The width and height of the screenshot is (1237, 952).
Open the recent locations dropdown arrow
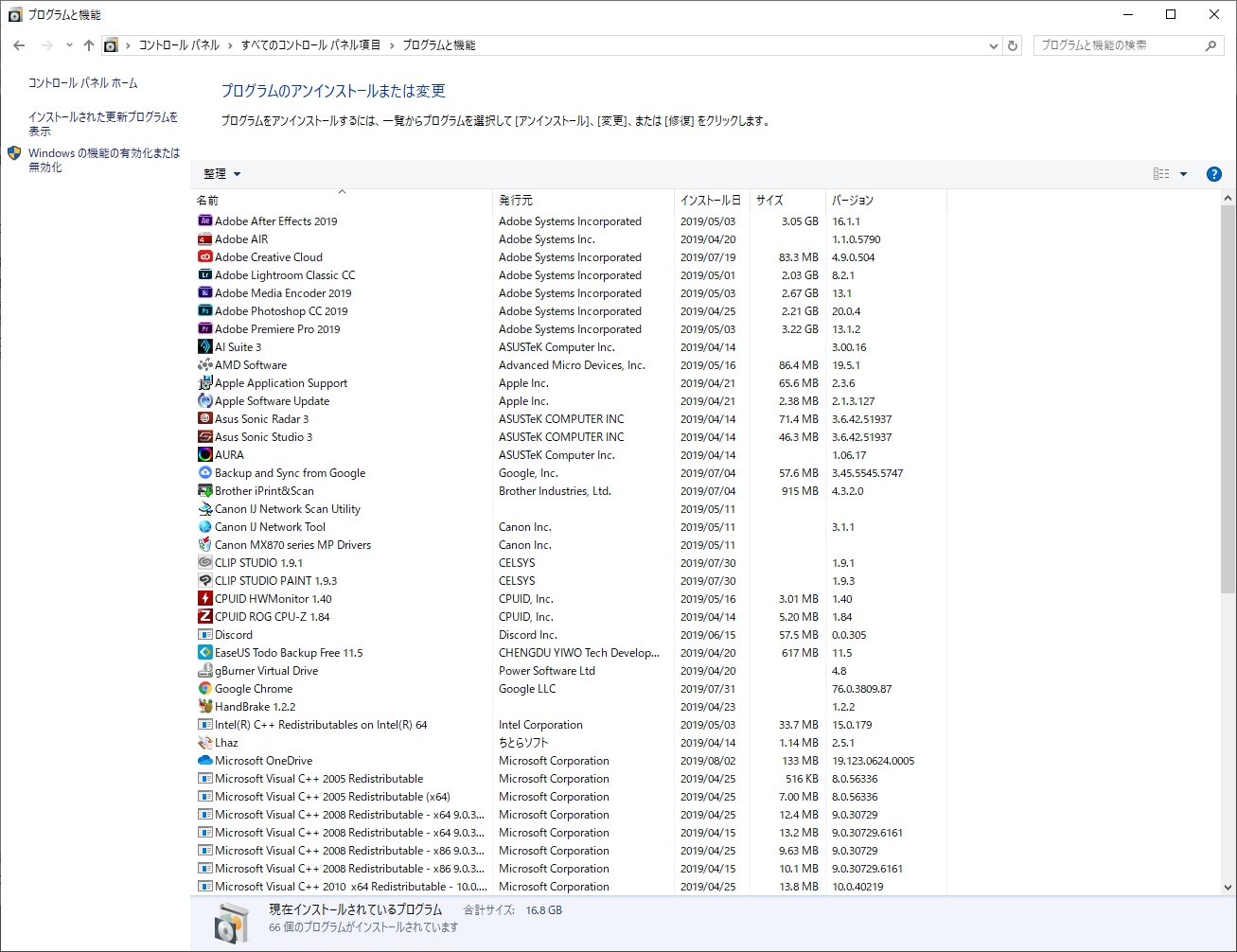tap(69, 45)
